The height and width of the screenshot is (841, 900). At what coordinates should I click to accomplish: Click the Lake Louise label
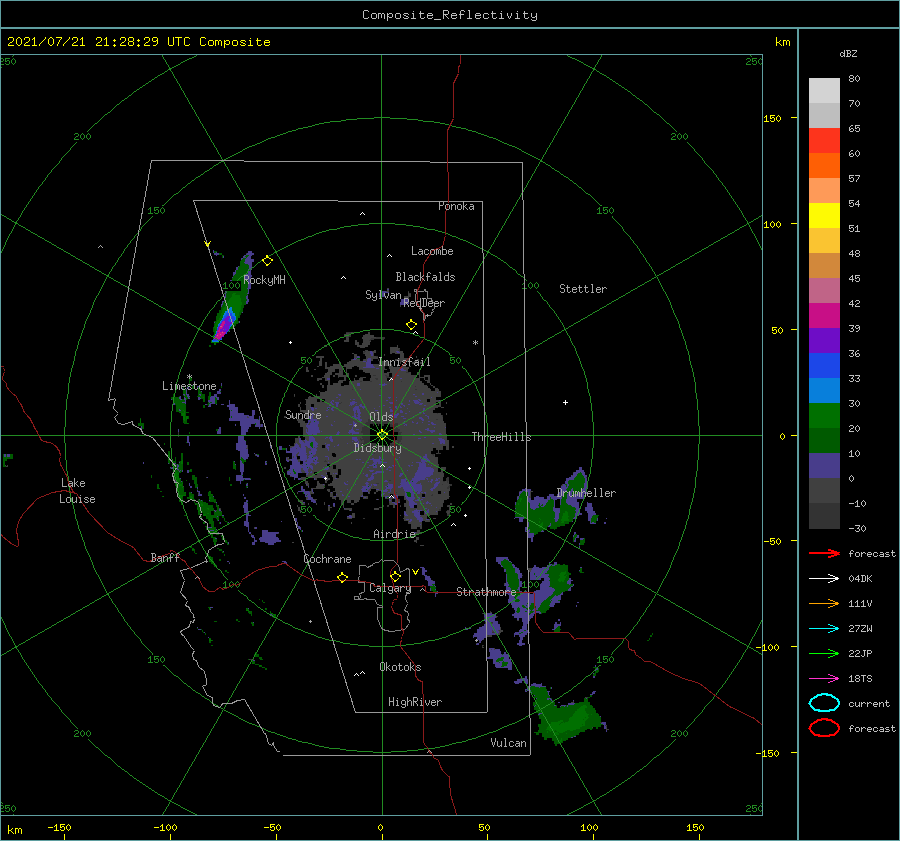77,491
